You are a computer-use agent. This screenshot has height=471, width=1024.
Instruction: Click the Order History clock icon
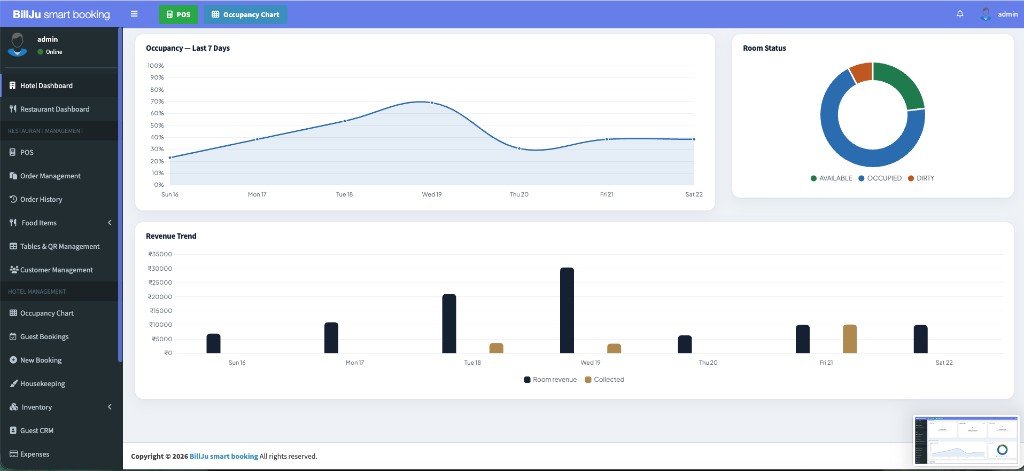(x=13, y=199)
